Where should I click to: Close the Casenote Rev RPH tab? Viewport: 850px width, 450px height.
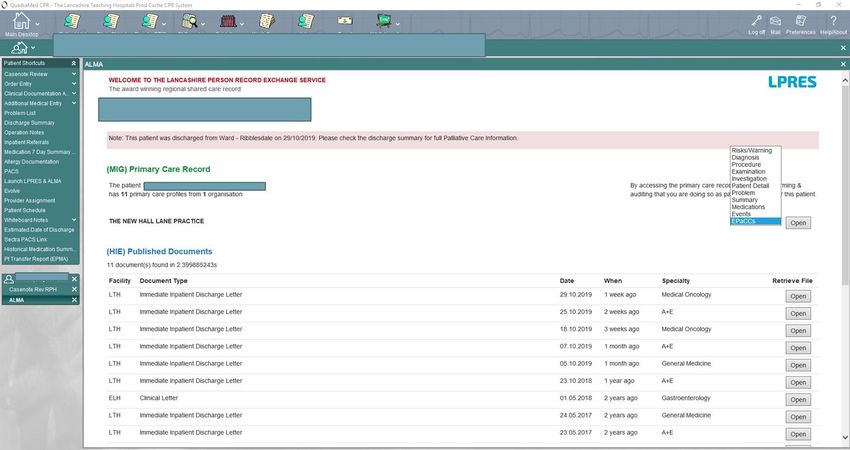(74, 290)
